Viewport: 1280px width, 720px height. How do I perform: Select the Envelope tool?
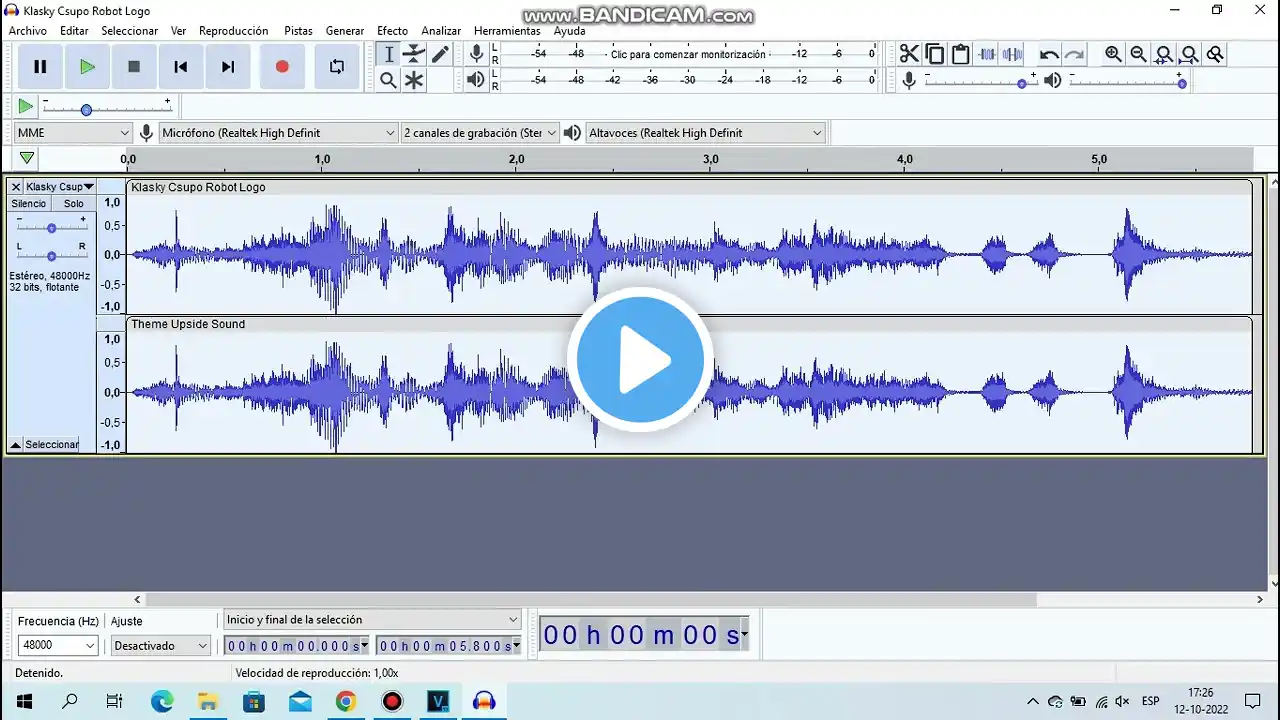point(414,54)
